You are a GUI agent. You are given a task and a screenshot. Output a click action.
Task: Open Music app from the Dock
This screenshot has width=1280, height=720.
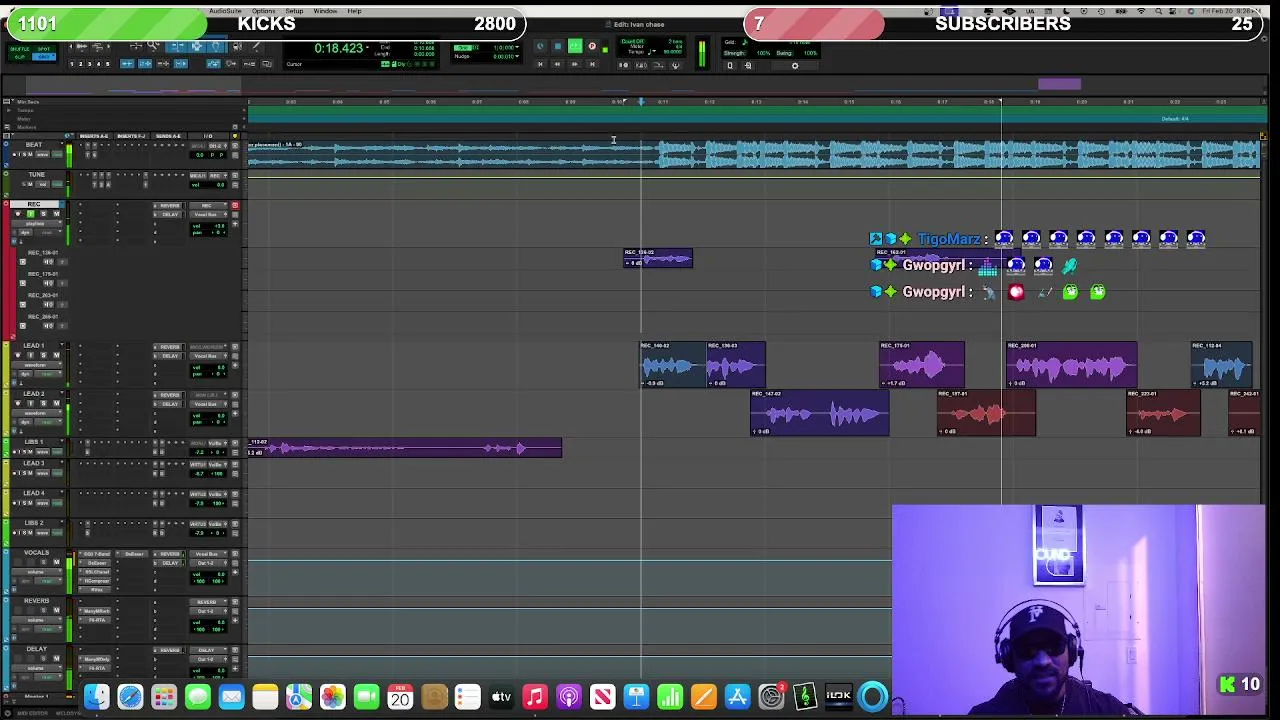pos(535,697)
